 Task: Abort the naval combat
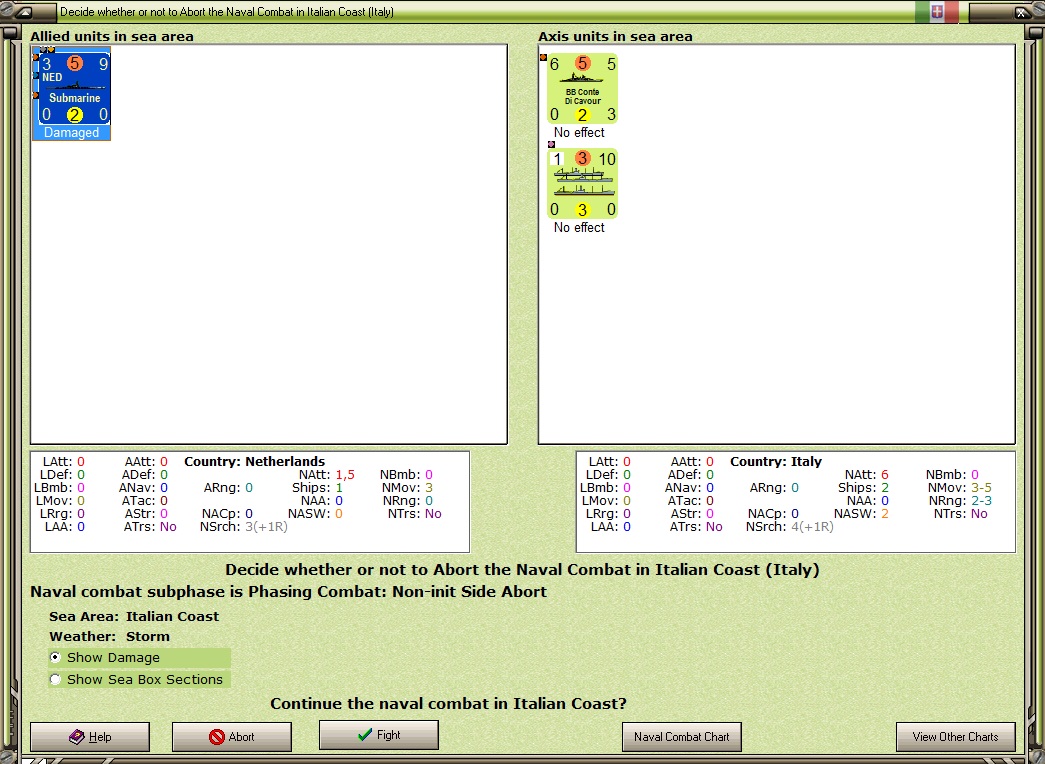pyautogui.click(x=232, y=737)
